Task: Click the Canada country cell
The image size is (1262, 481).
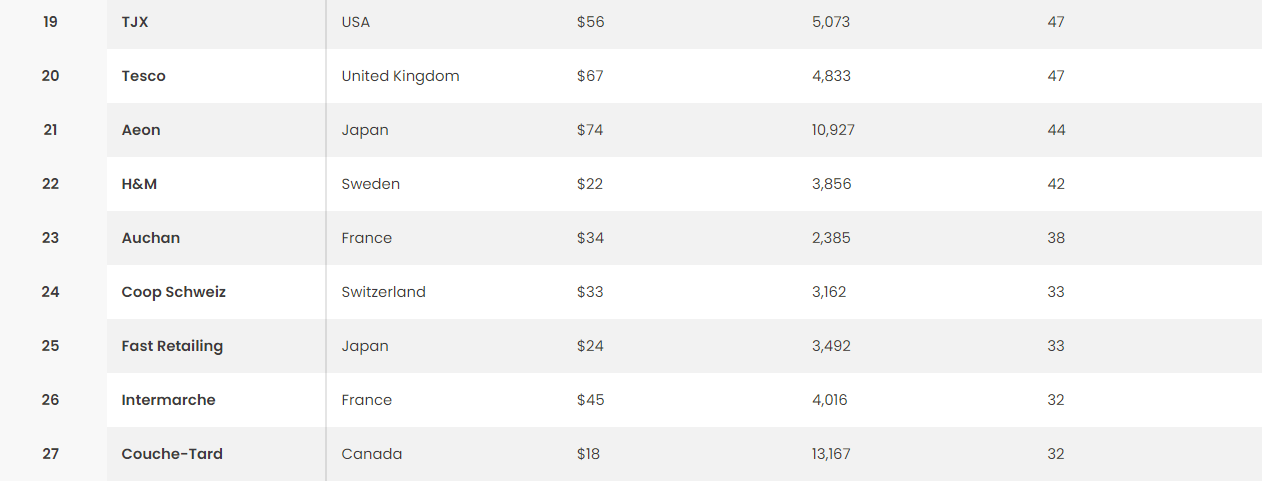Action: [372, 454]
